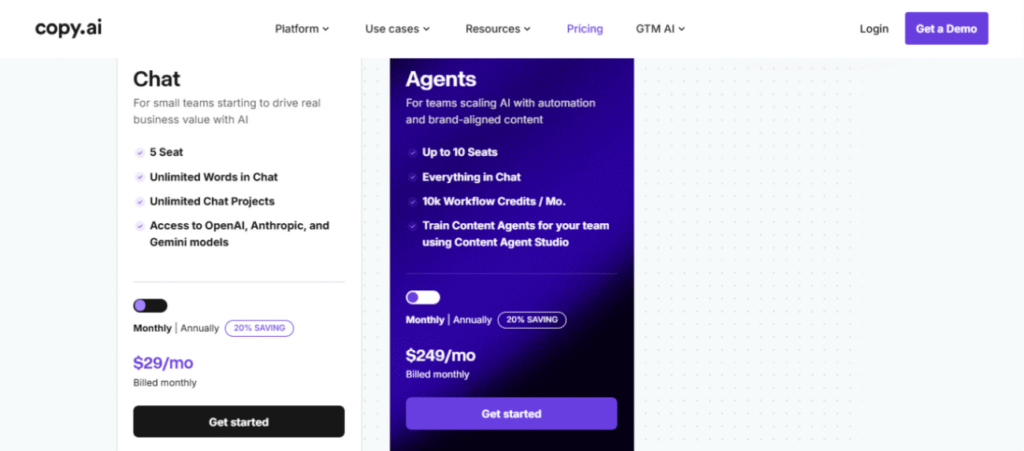Click Get started on Agents plan
Viewport: 1024px width, 451px height.
(x=511, y=414)
